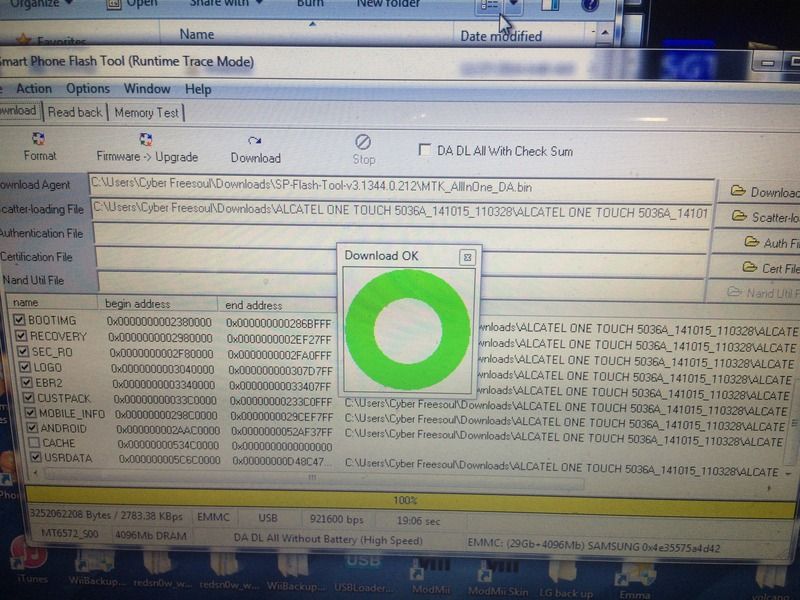Open the Help menu
This screenshot has width=800, height=600.
[198, 89]
